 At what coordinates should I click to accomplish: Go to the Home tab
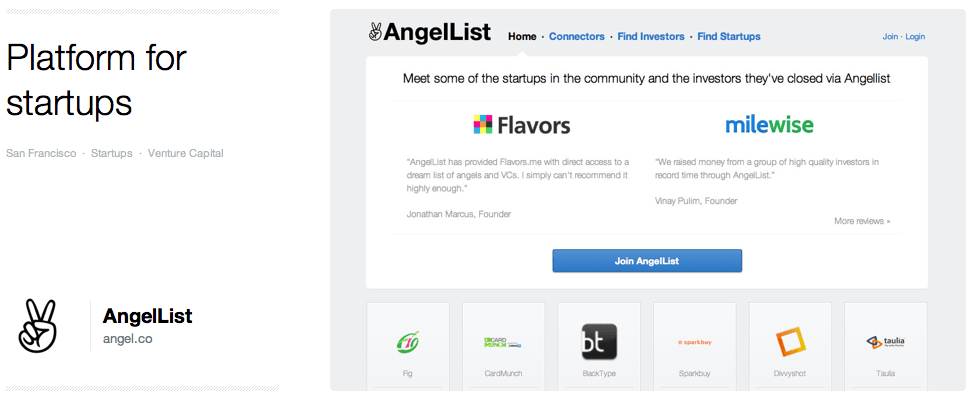tap(522, 37)
